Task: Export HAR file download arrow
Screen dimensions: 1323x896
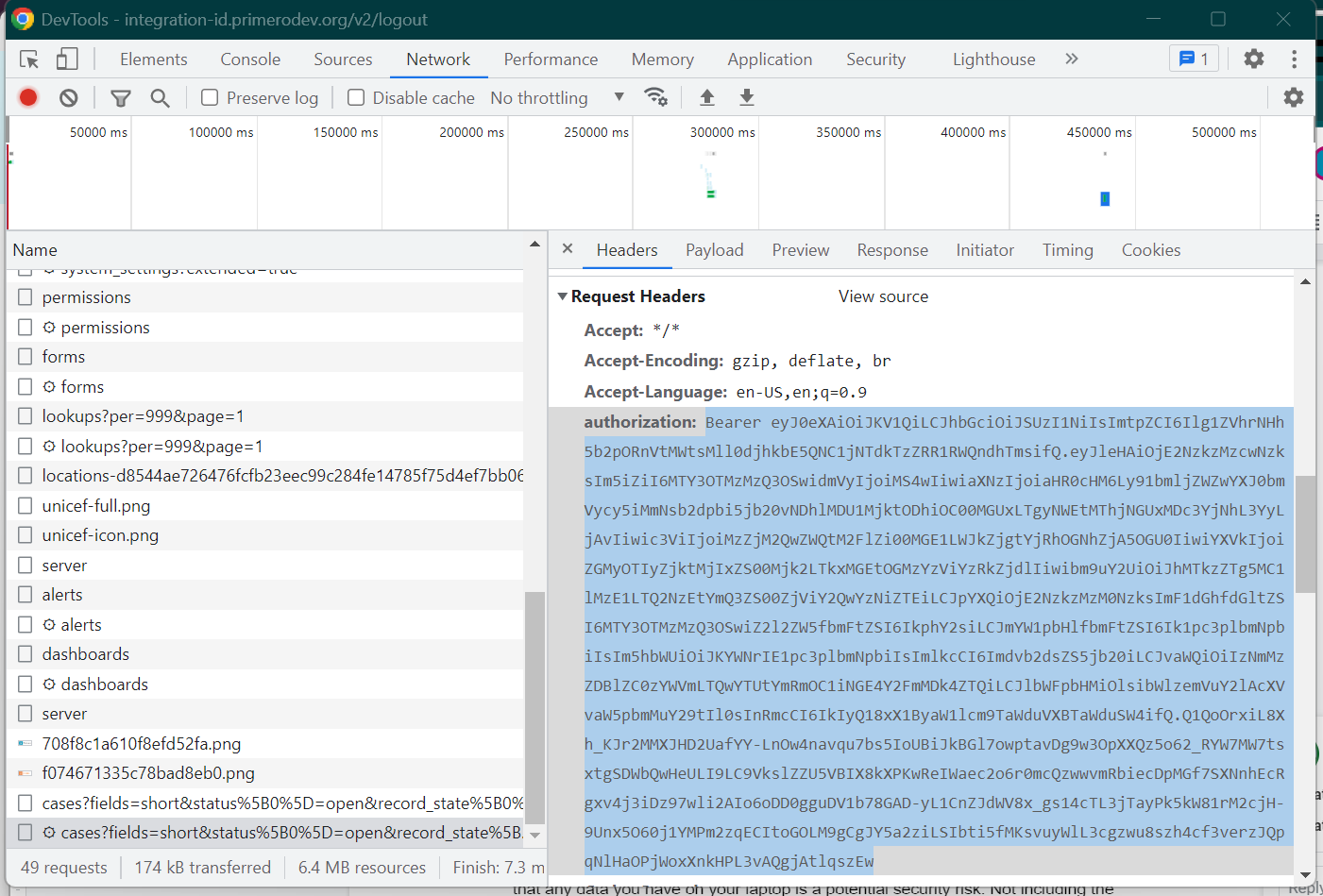Action: (x=746, y=97)
